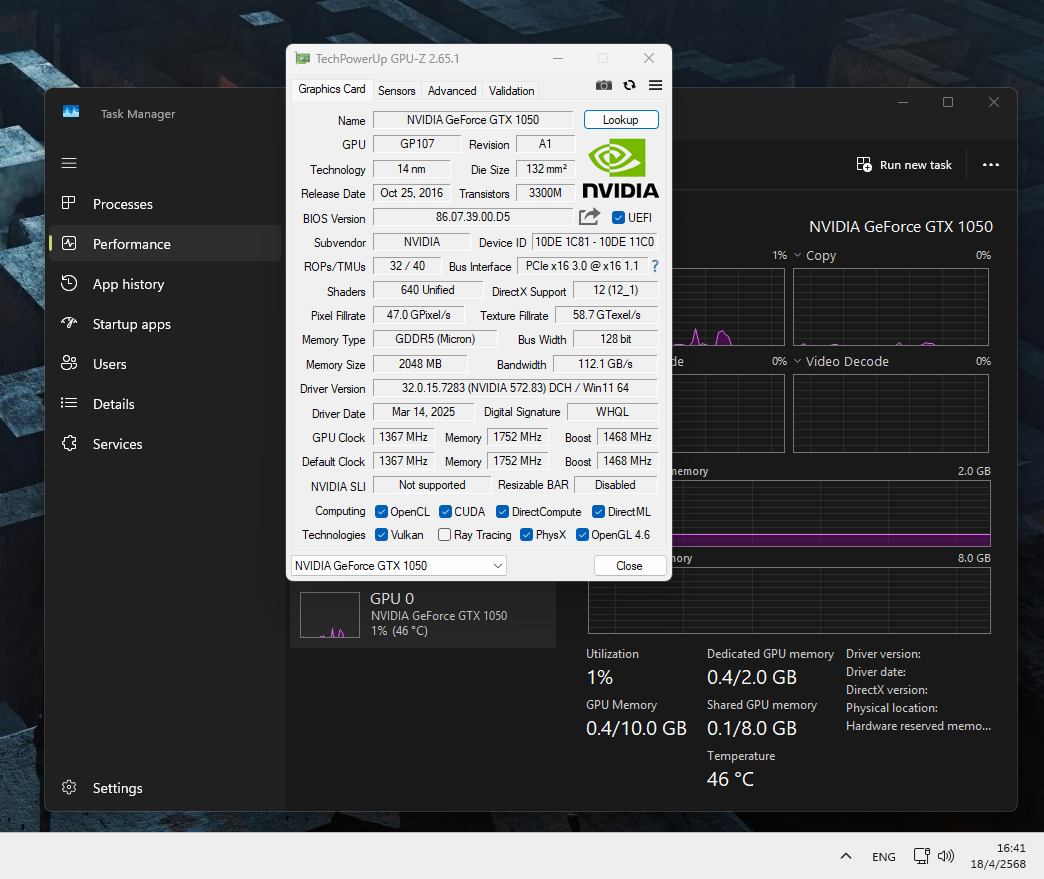This screenshot has width=1044, height=879.
Task: Click the Temperature 46 °C reading
Action: click(x=730, y=779)
